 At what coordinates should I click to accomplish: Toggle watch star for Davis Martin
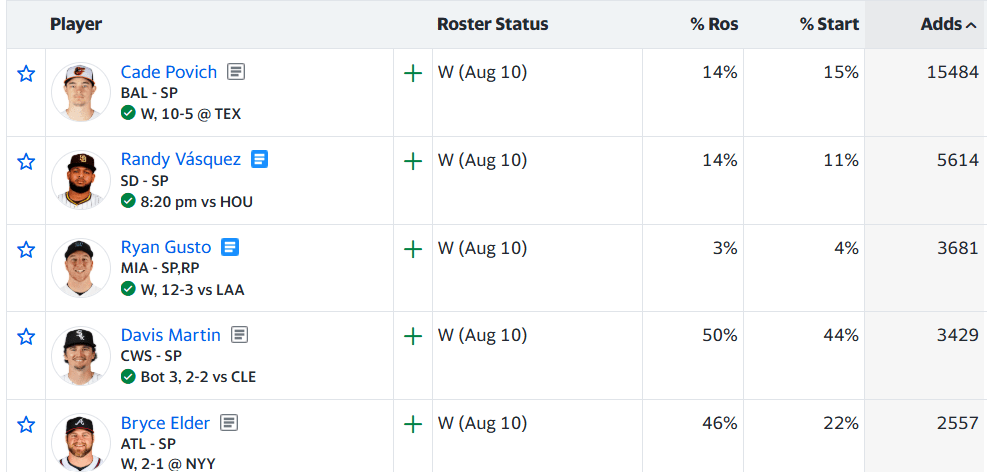(26, 337)
